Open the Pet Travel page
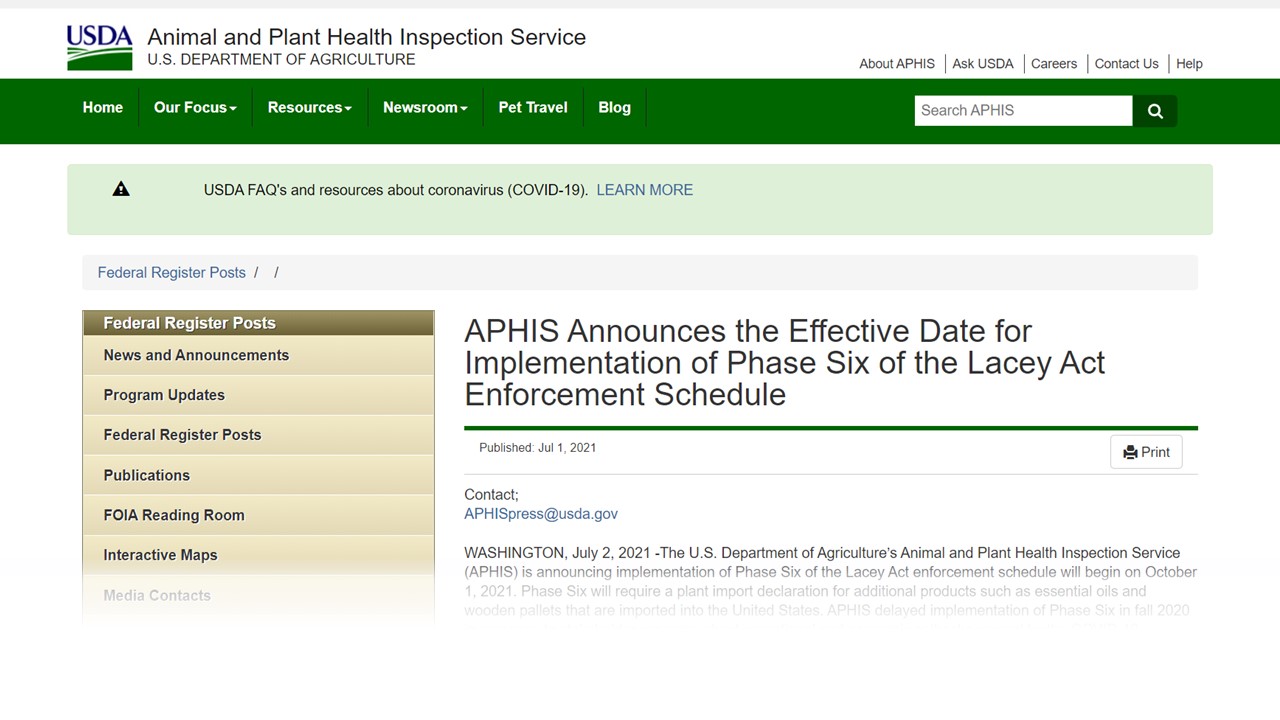The image size is (1280, 720). 533,108
